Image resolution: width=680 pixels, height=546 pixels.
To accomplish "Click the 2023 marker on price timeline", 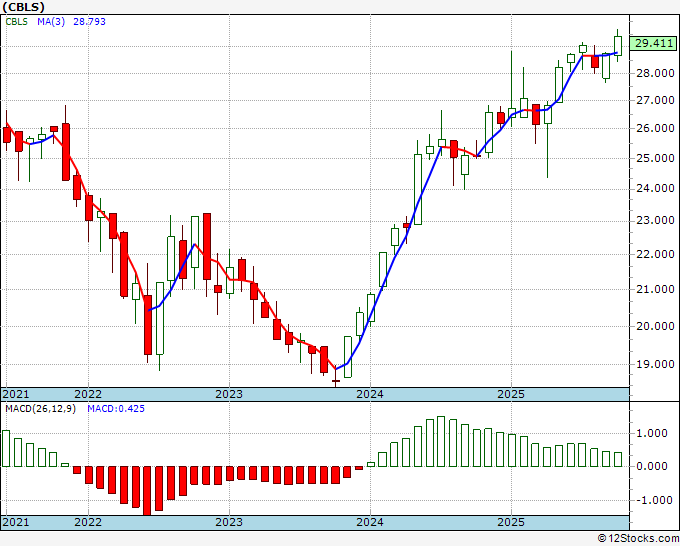I will [x=229, y=394].
